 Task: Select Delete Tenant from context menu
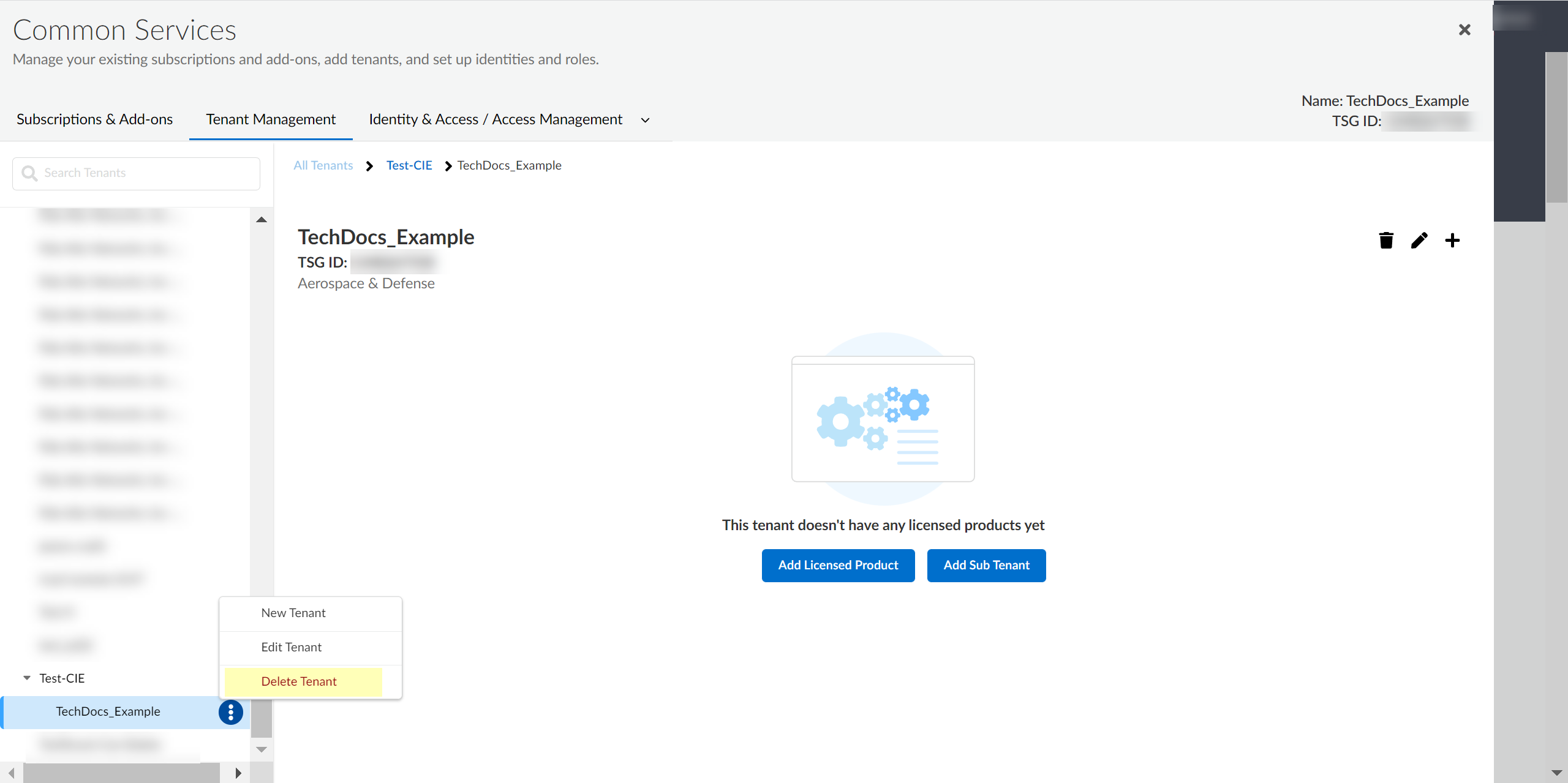pyautogui.click(x=299, y=681)
